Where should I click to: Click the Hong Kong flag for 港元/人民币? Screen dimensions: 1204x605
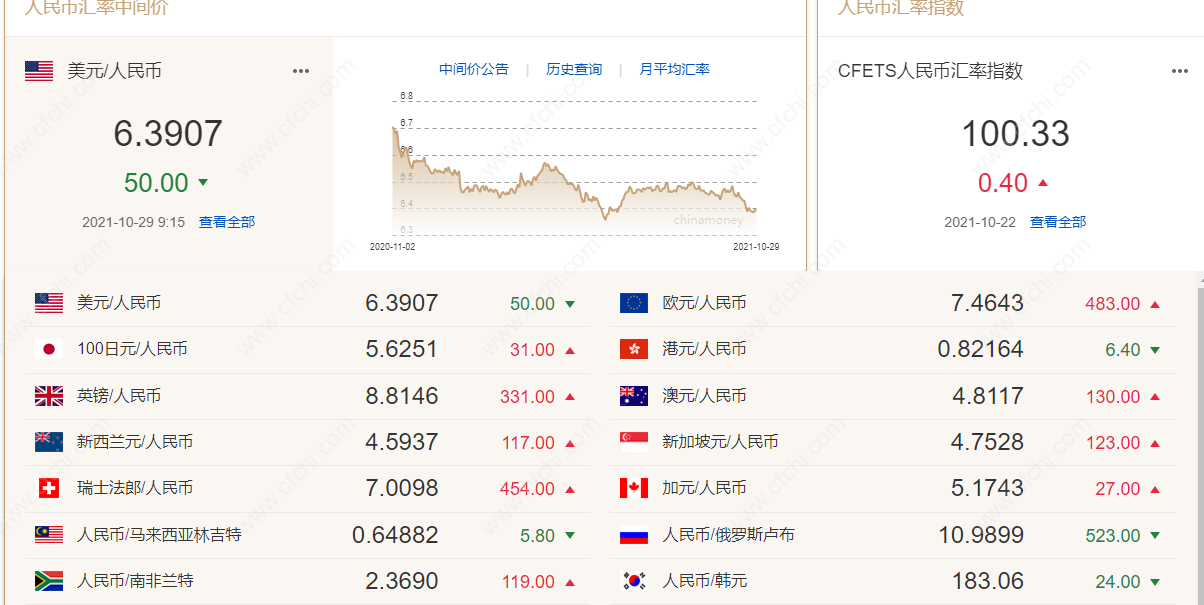point(634,349)
